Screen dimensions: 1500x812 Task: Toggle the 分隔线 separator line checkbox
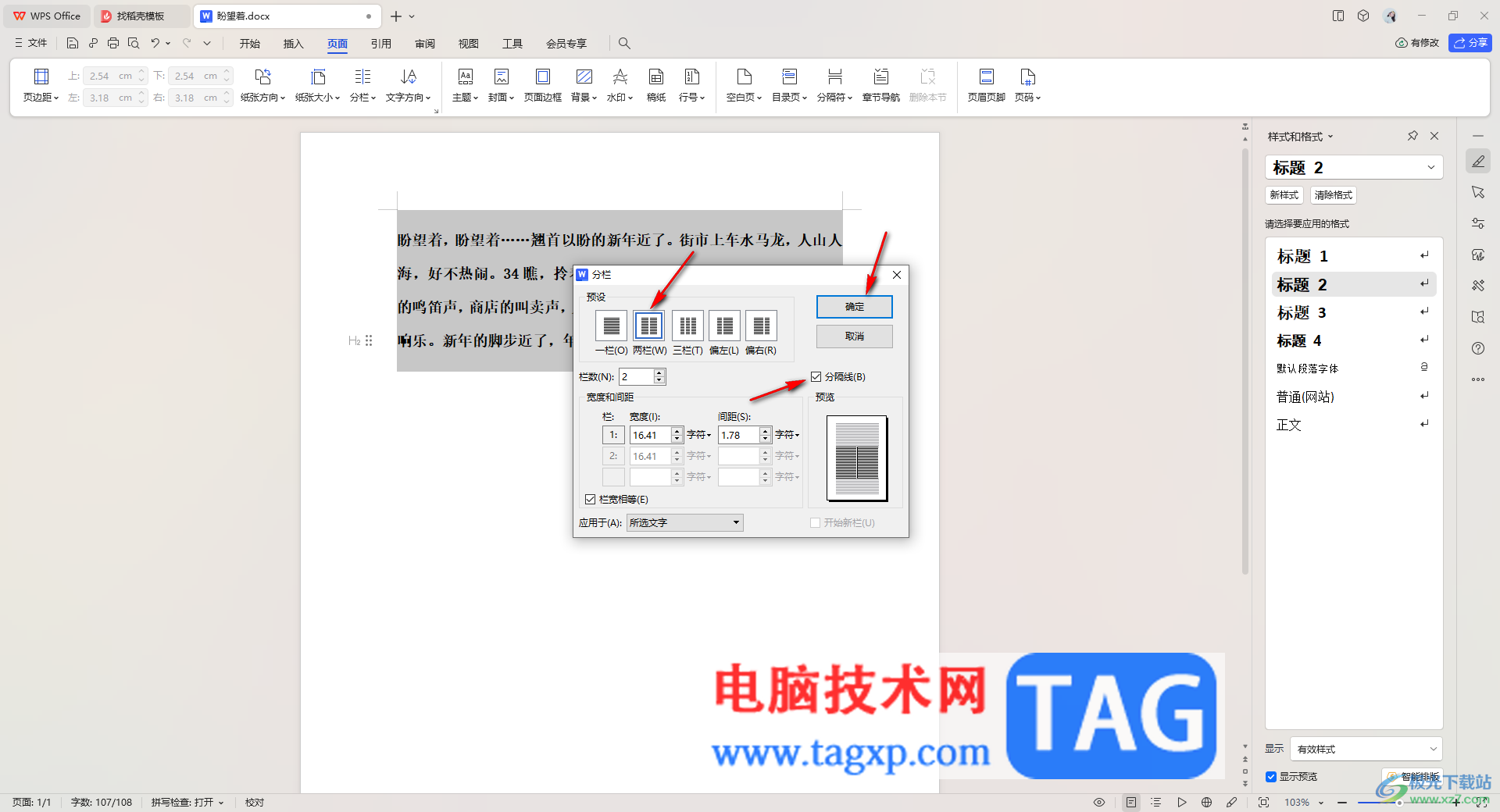pos(816,376)
